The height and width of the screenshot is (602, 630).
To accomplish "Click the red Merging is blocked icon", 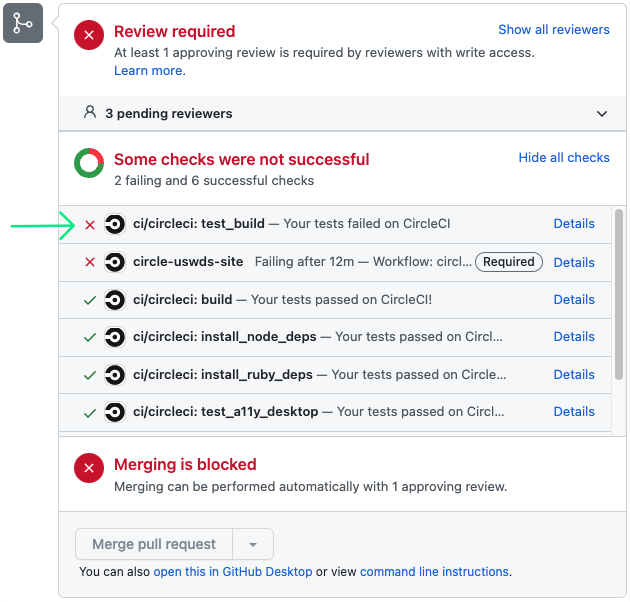I will point(89,468).
